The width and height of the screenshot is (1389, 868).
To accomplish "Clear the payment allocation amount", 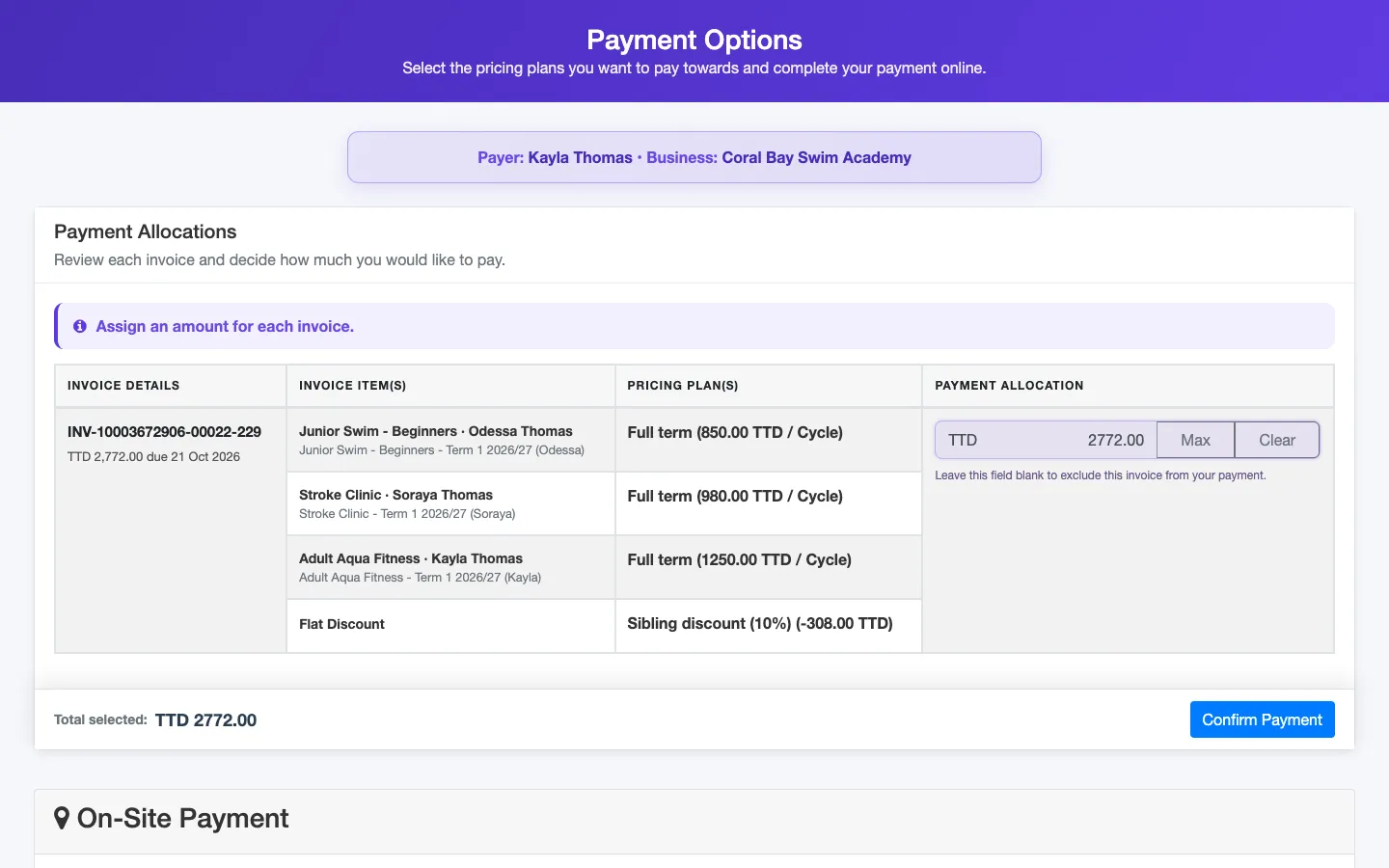I will 1277,440.
